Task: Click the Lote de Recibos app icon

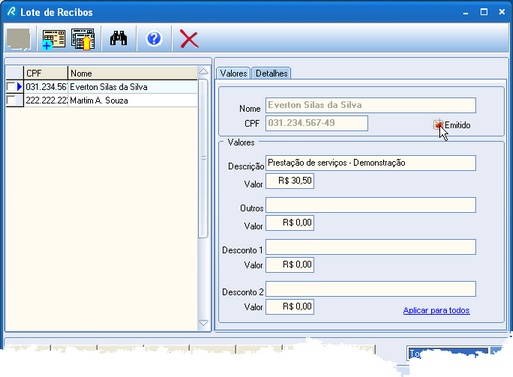Action: tap(11, 12)
